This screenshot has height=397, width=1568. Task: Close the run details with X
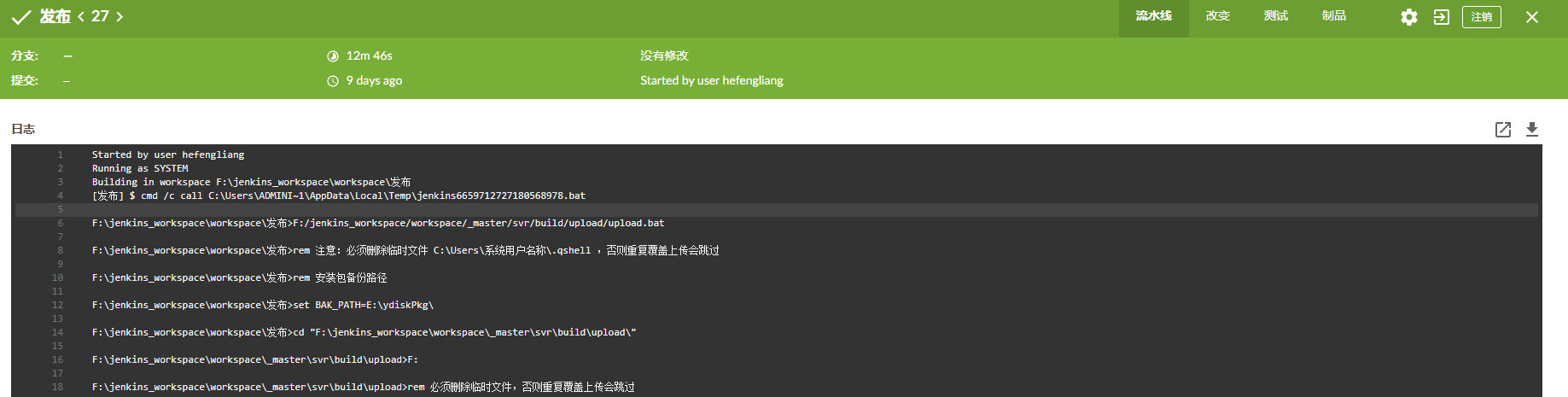click(x=1531, y=17)
